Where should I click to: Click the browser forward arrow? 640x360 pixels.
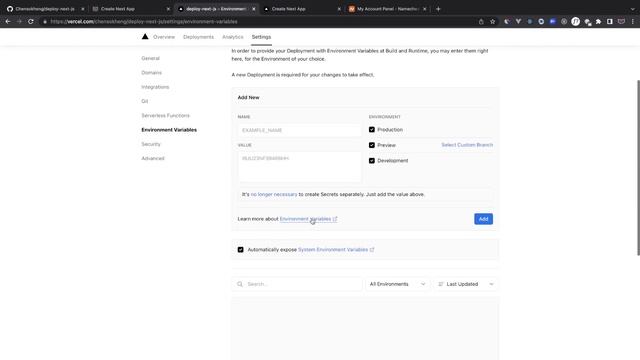point(19,21)
